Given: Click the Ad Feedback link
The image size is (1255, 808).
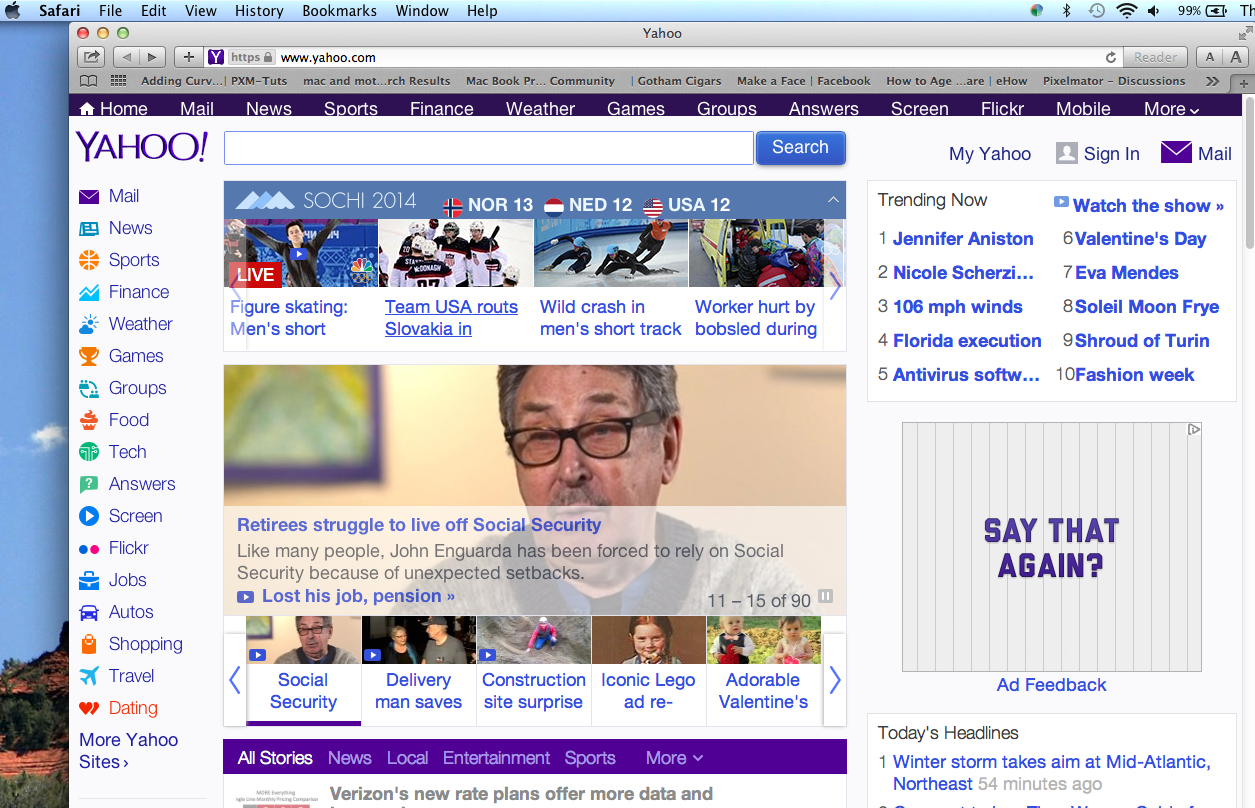Looking at the screenshot, I should click(1051, 685).
